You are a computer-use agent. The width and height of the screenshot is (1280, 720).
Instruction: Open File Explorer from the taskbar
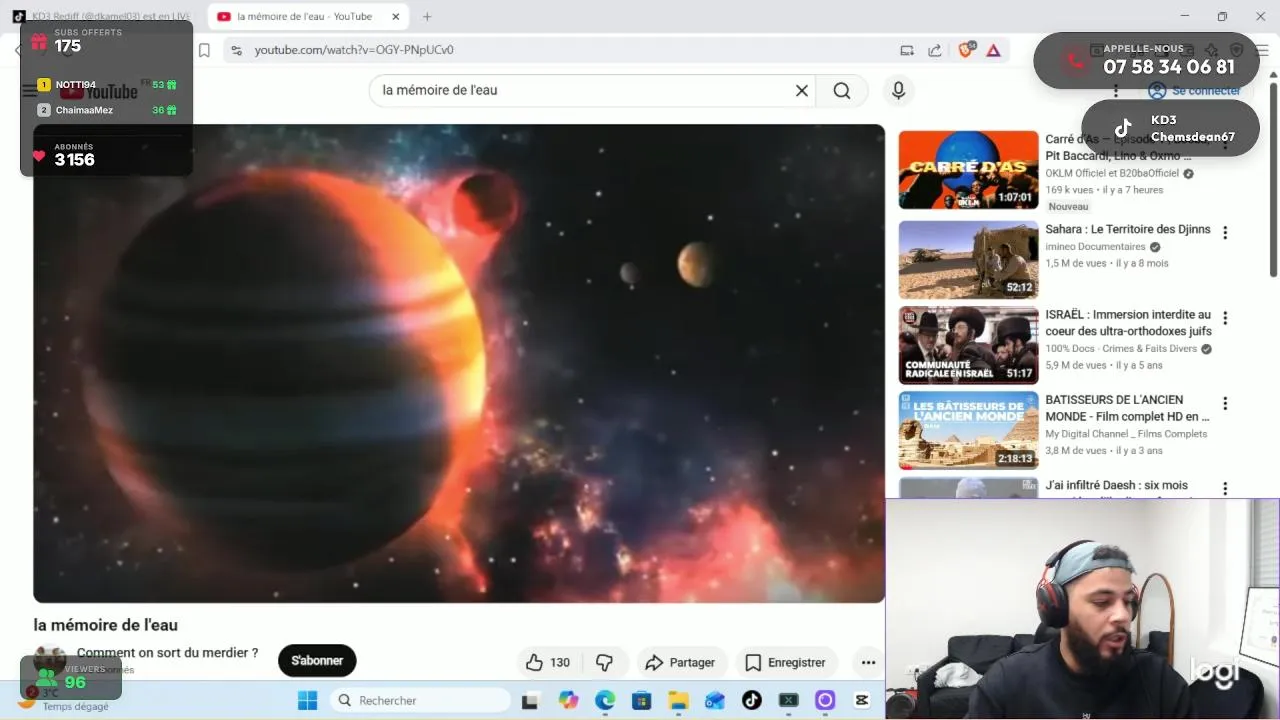tap(678, 700)
